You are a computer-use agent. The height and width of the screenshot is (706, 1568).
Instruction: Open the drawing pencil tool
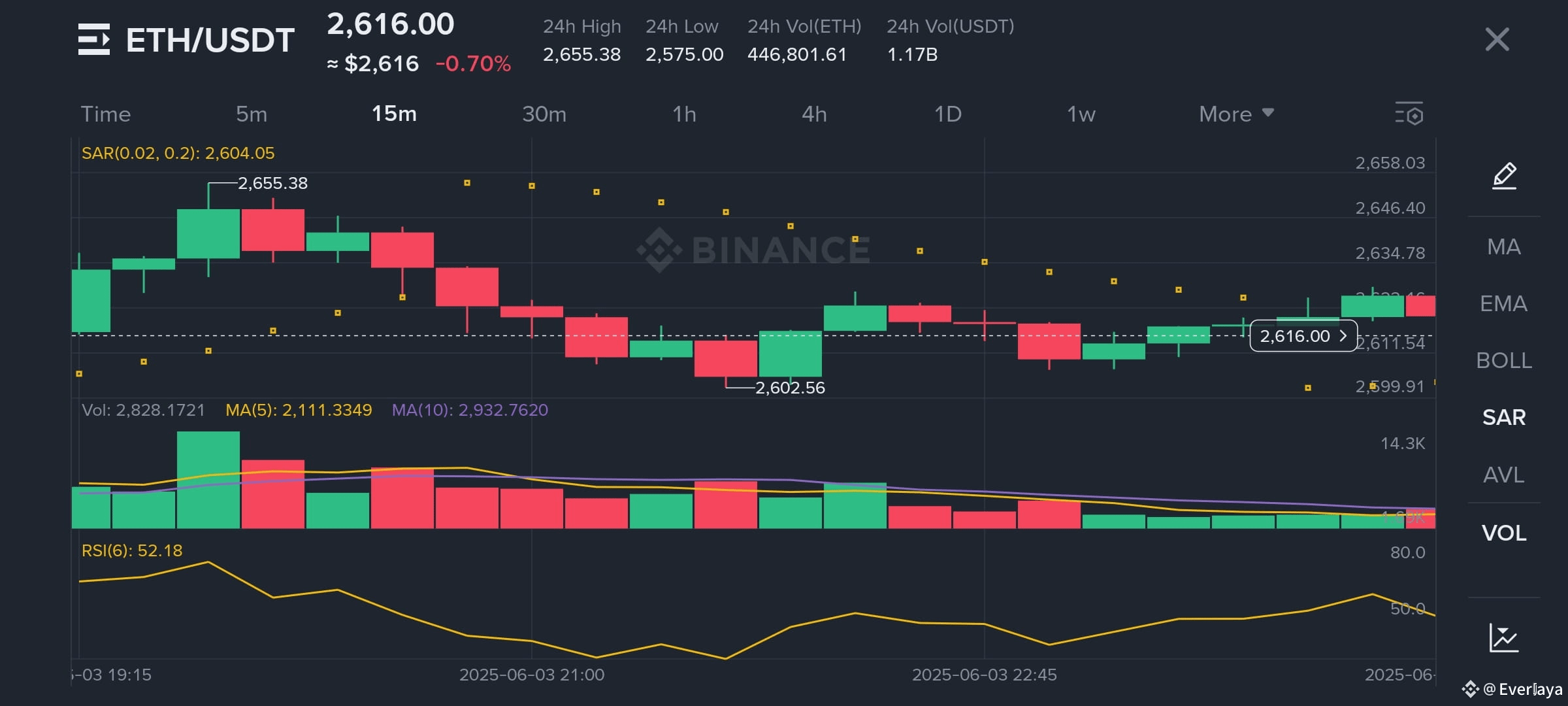click(x=1504, y=176)
